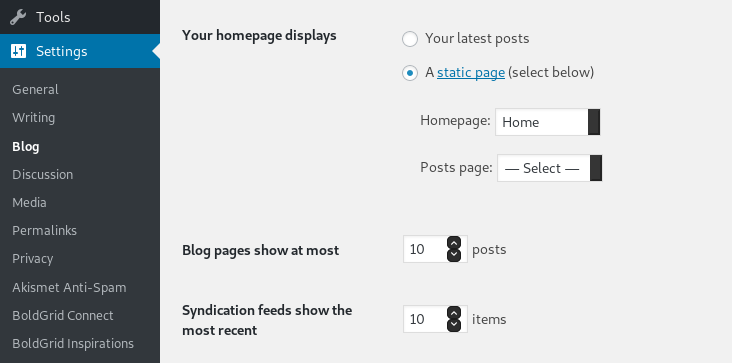732x363 pixels.
Task: Select "A static page" radio option
Action: (x=410, y=73)
